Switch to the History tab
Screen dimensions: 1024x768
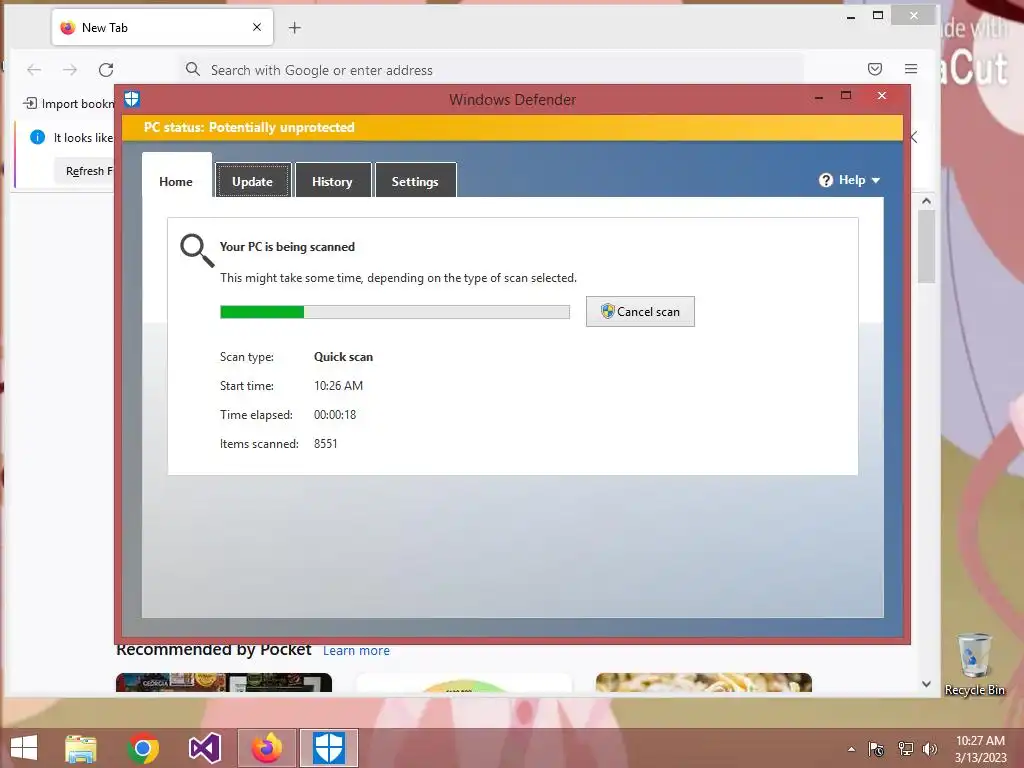(332, 181)
